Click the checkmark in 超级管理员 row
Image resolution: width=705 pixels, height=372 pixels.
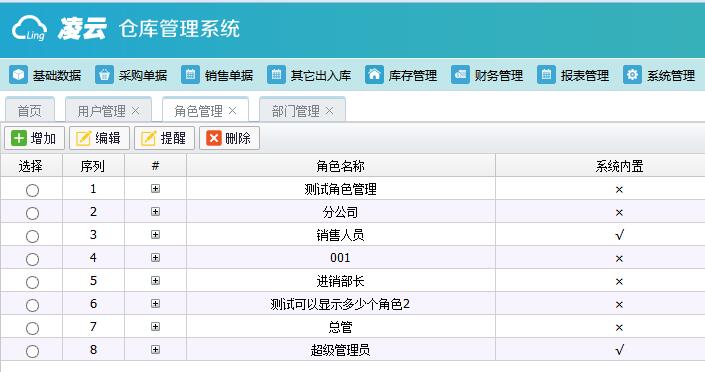[620, 350]
